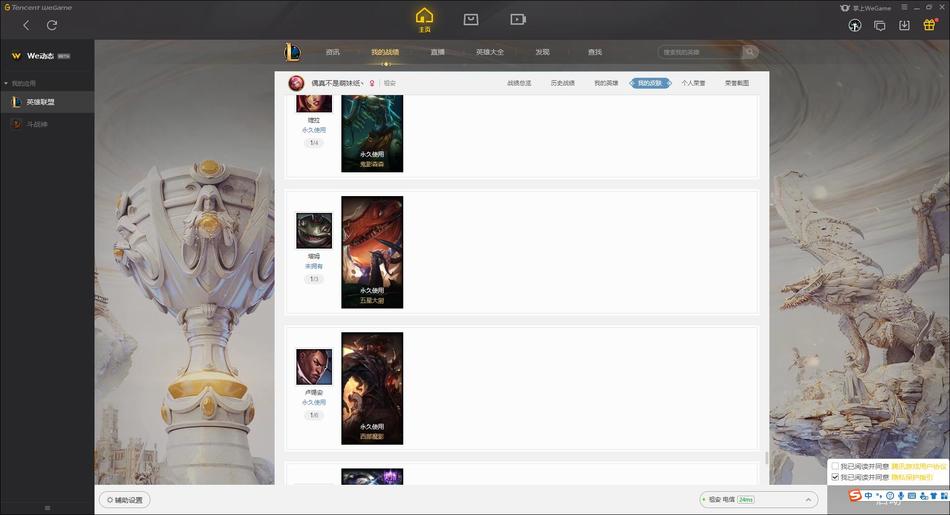950x515 pixels.
Task: Click the Sogou input method S logo
Action: click(855, 496)
